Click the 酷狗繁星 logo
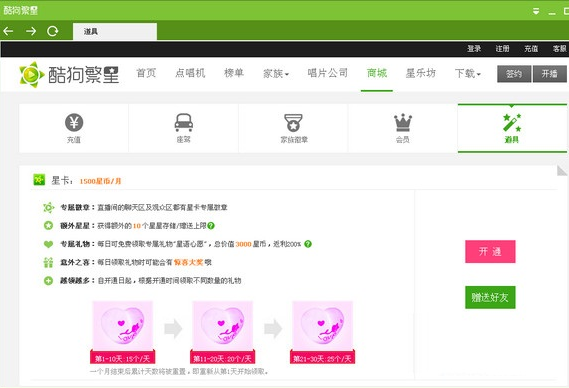This screenshot has height=388, width=569. point(69,74)
